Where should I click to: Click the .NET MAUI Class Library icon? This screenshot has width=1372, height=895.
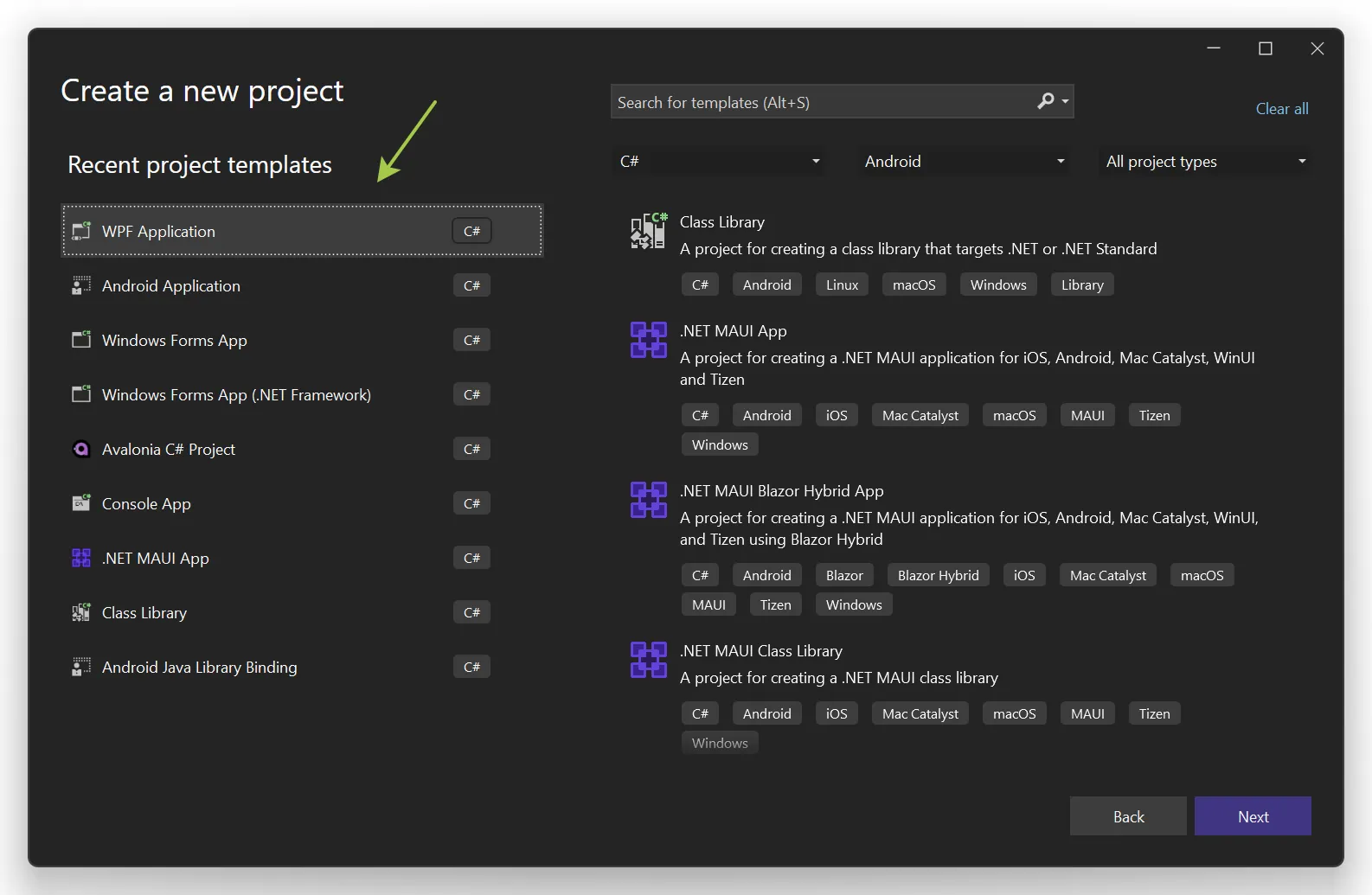coord(649,660)
